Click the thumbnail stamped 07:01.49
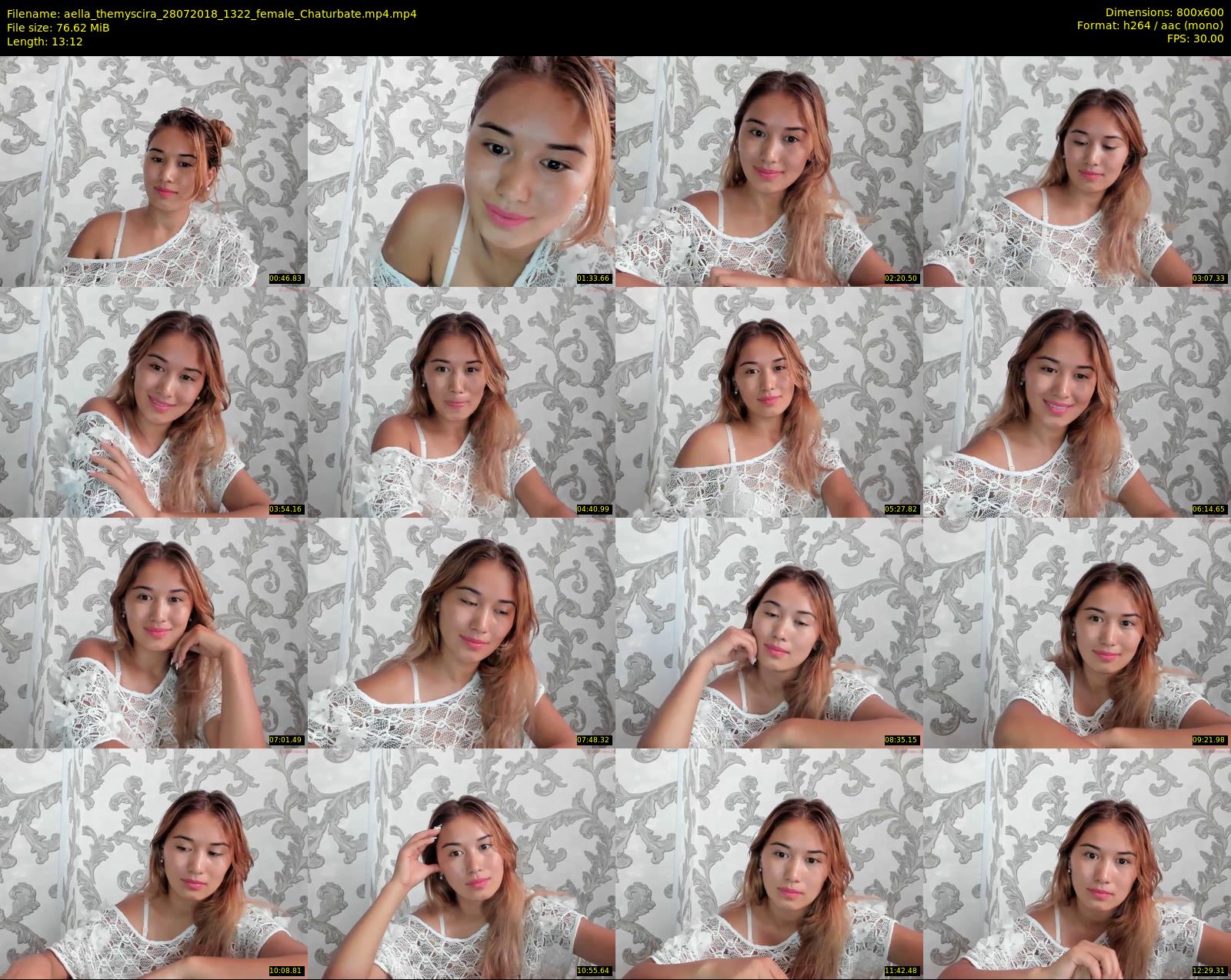1231x980 pixels. click(x=154, y=632)
